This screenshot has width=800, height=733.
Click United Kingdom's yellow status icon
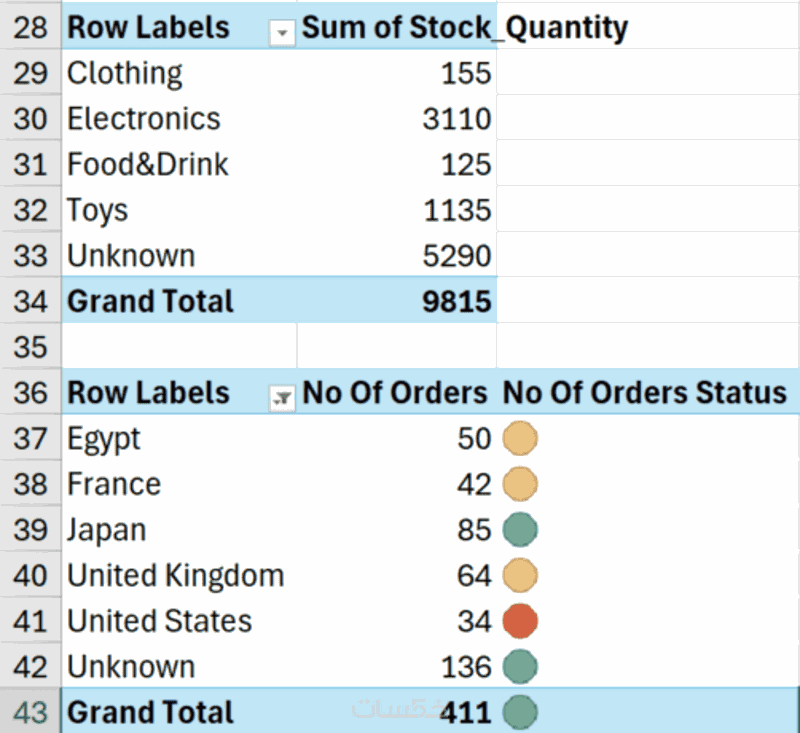[x=520, y=575]
